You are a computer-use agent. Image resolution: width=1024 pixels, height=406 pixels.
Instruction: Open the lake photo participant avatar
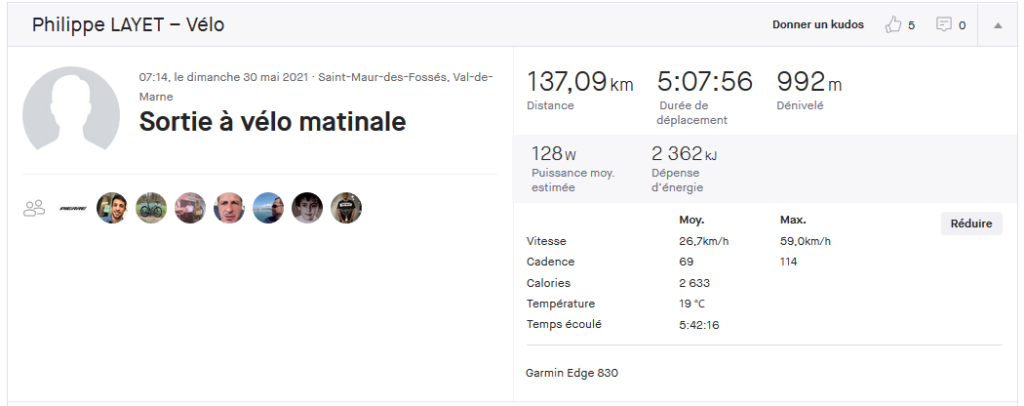(268, 208)
